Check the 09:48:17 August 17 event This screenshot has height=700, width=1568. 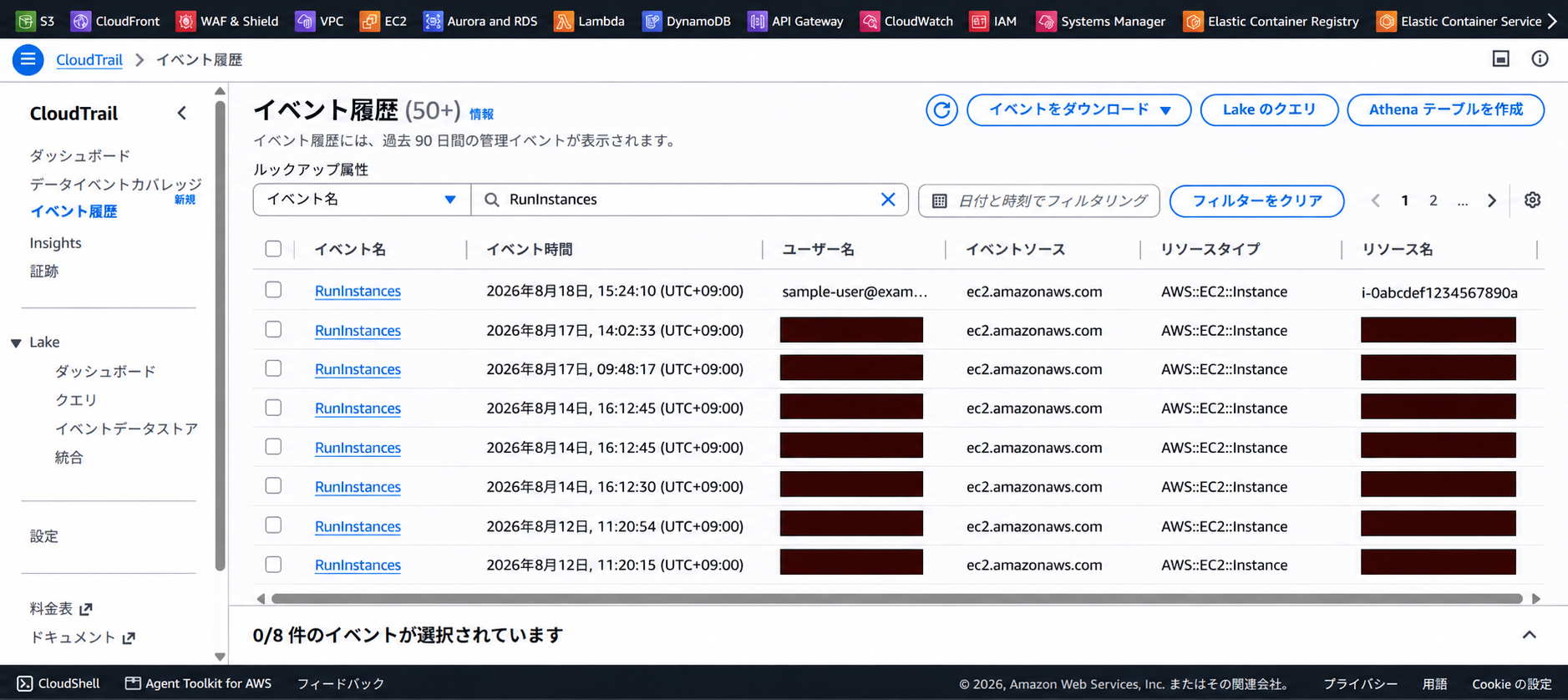(273, 368)
